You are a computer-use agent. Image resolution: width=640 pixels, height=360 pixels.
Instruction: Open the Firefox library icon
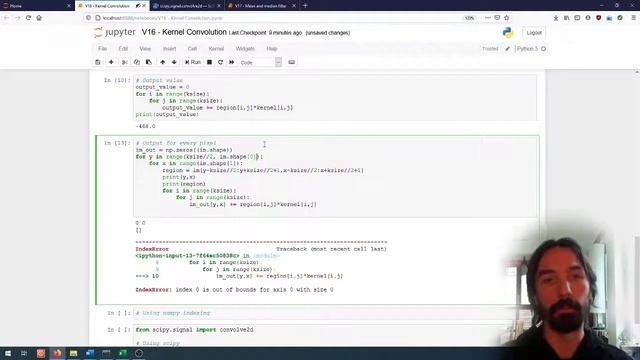[x=567, y=18]
